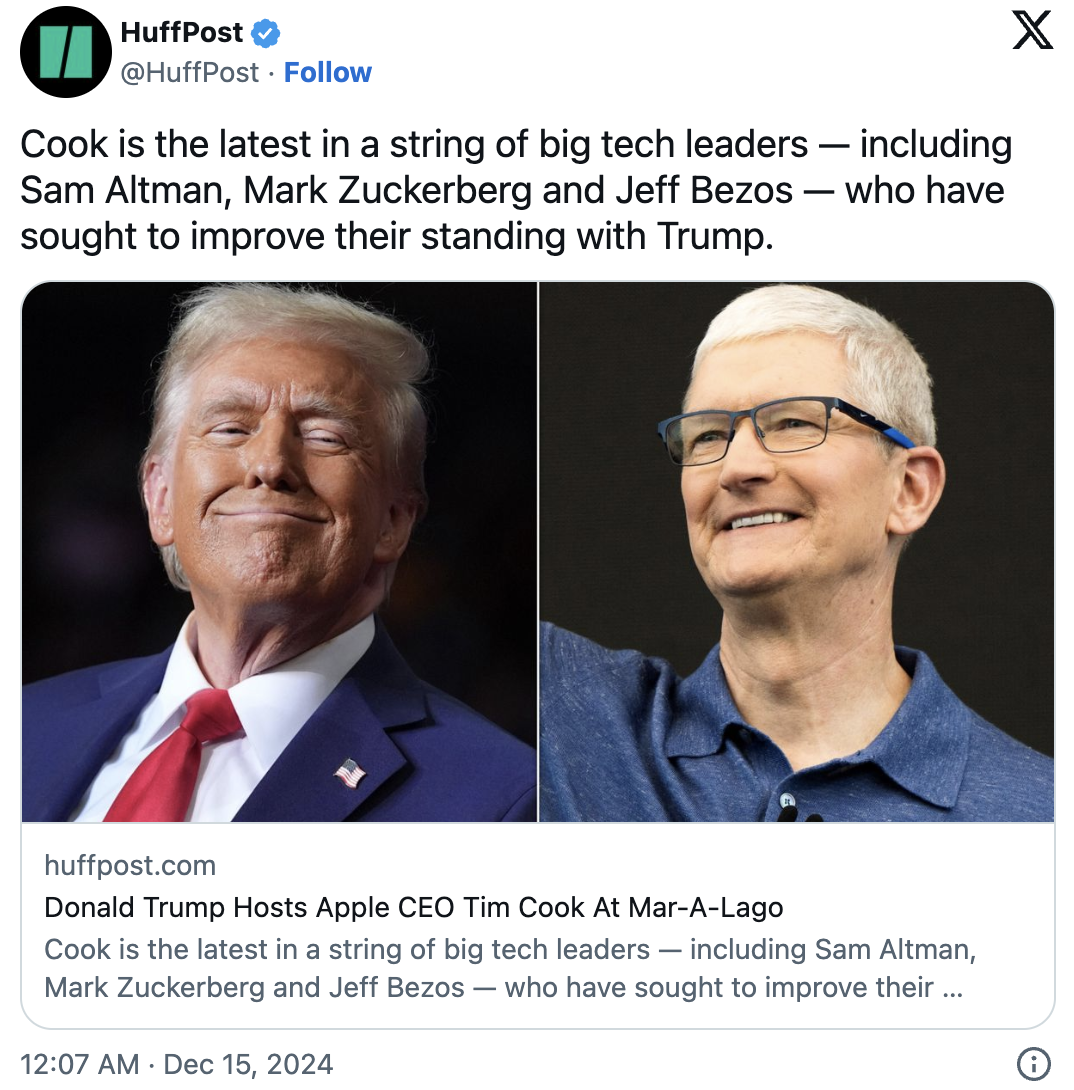Open the left photo of man in red tie

(279, 551)
